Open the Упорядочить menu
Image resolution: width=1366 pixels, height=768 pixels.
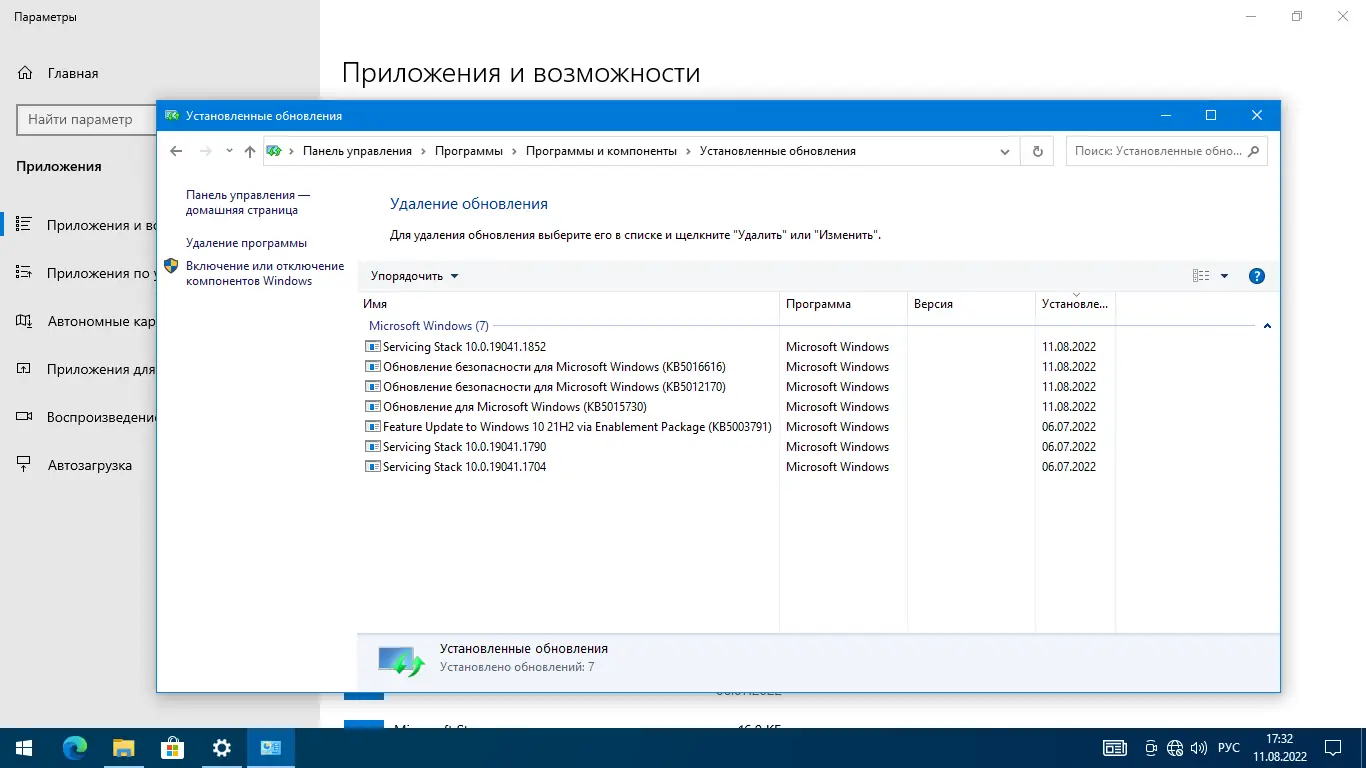coord(414,276)
